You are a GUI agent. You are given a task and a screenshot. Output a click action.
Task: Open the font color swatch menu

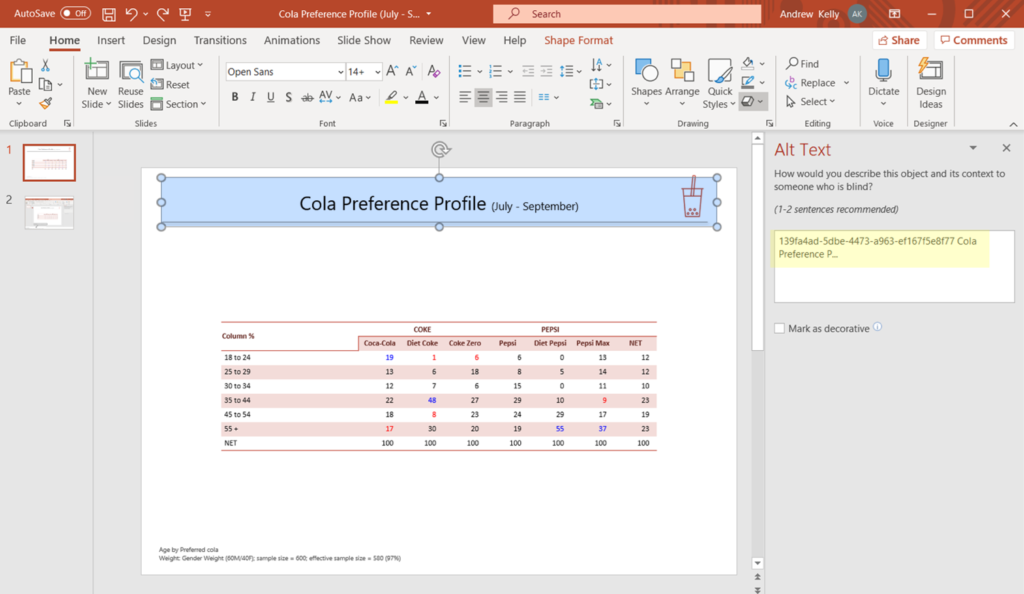[x=435, y=97]
